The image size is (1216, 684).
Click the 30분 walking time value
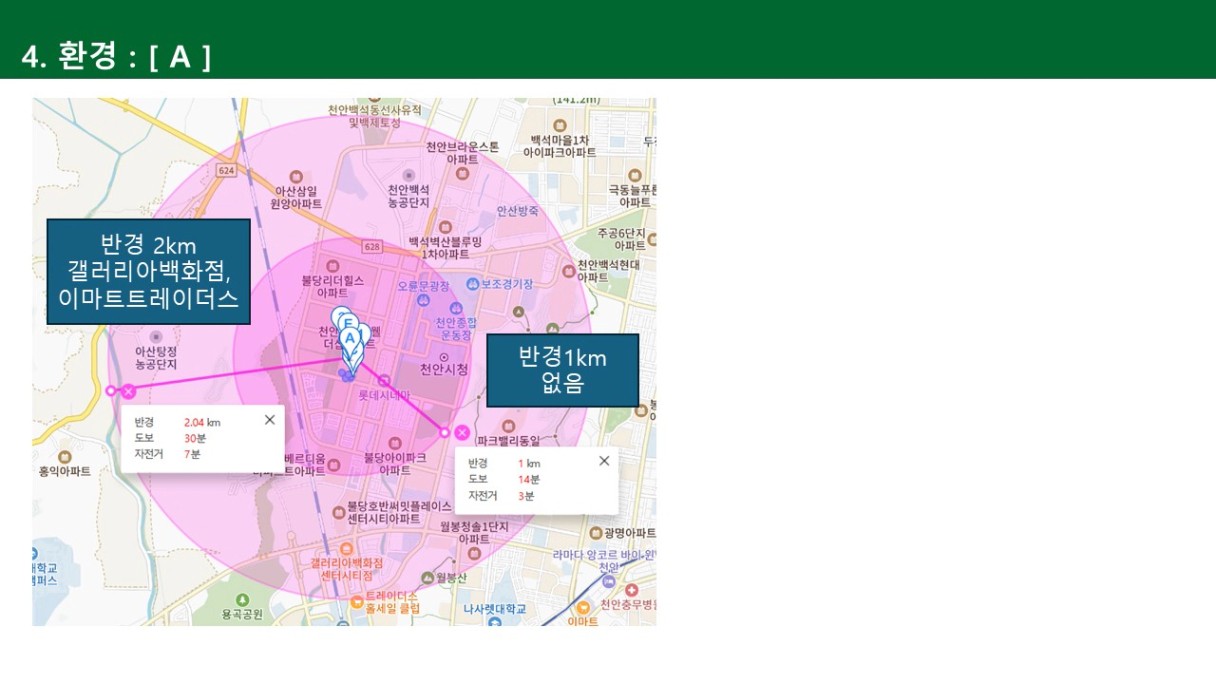[x=195, y=438]
